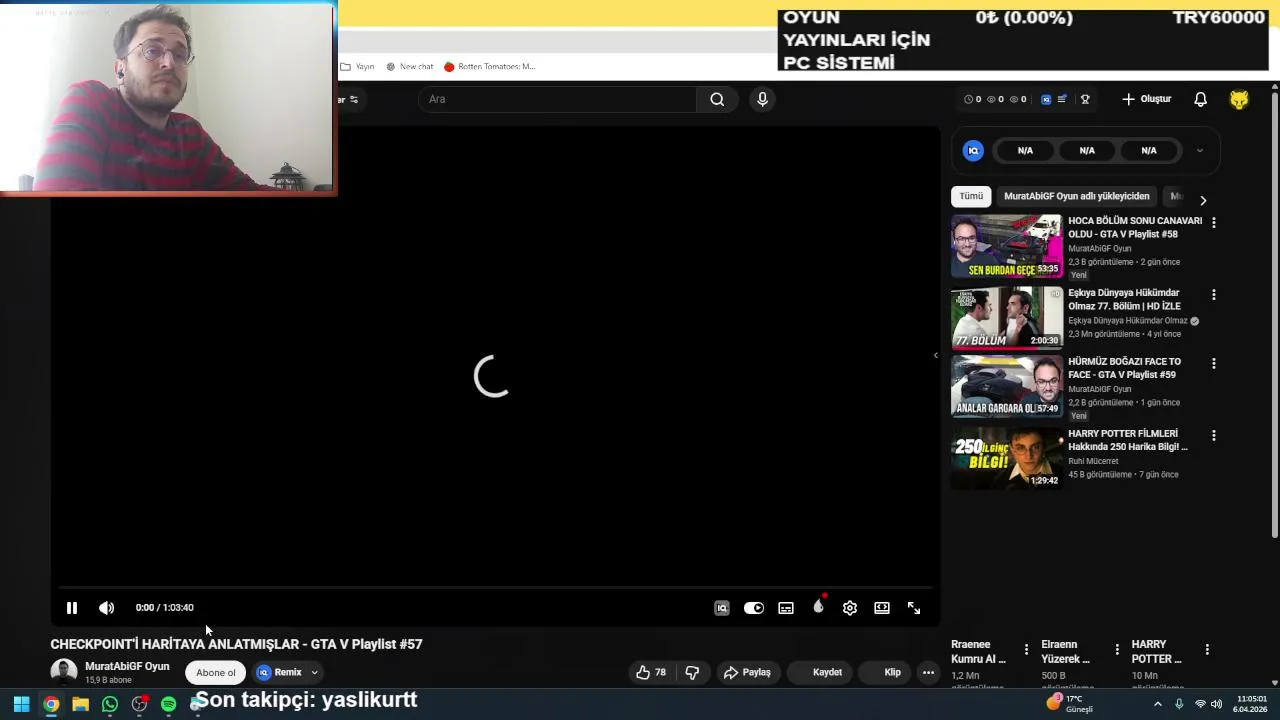Open WhatsApp from the taskbar
The image size is (1280, 720).
110,704
